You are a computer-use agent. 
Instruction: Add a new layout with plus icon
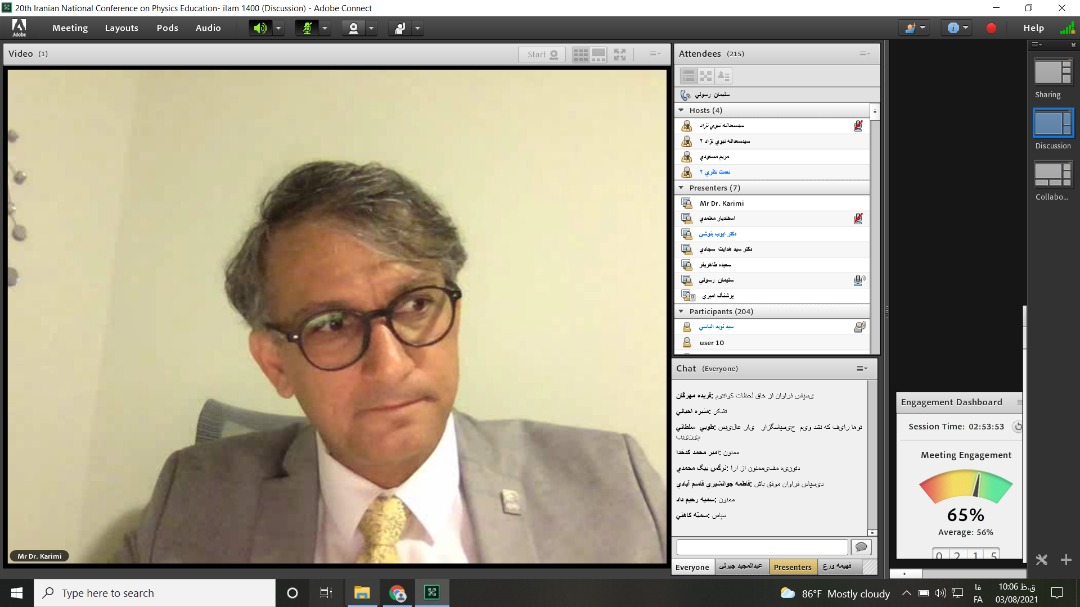coord(1066,560)
